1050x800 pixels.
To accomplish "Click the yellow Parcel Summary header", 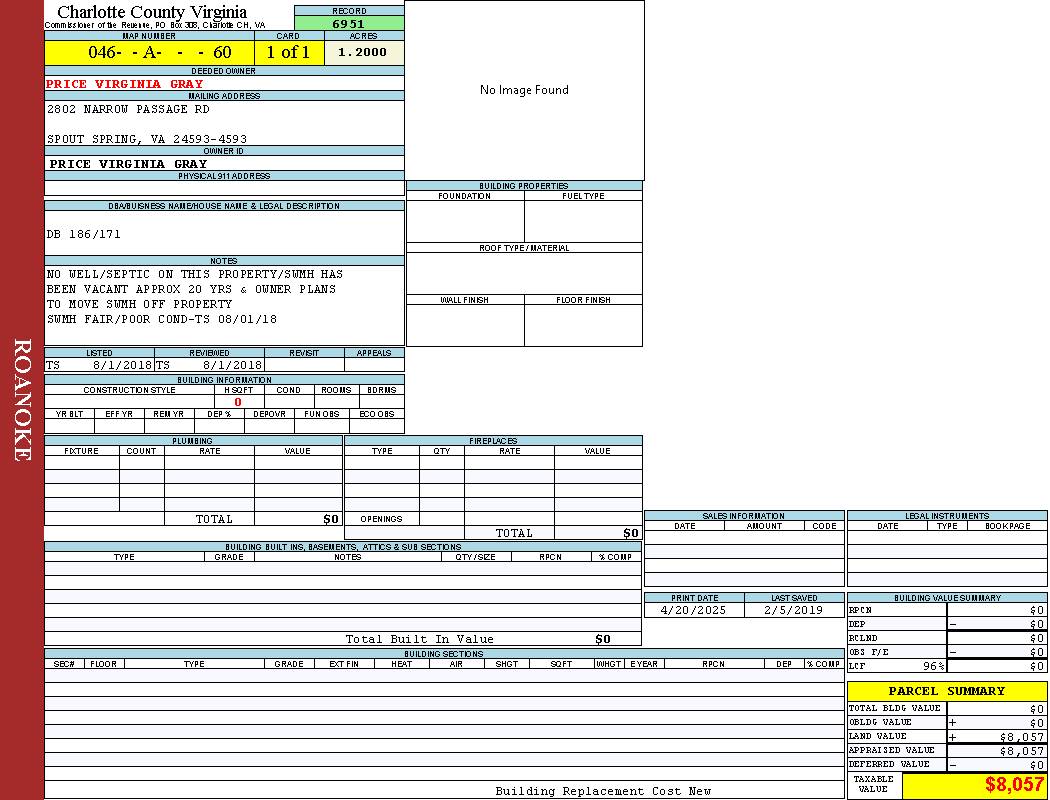I will [x=946, y=691].
